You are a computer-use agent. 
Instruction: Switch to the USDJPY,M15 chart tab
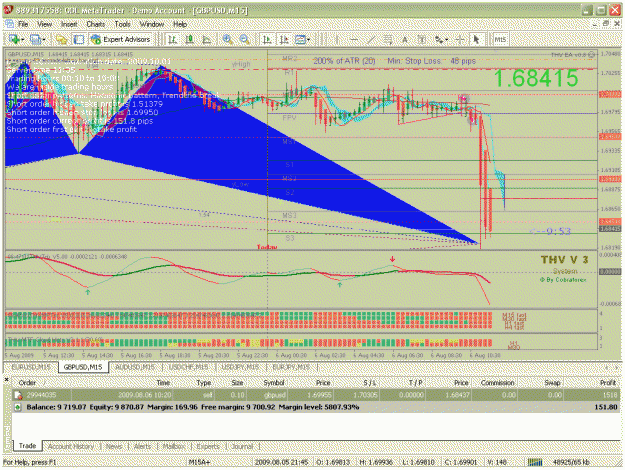pos(240,367)
